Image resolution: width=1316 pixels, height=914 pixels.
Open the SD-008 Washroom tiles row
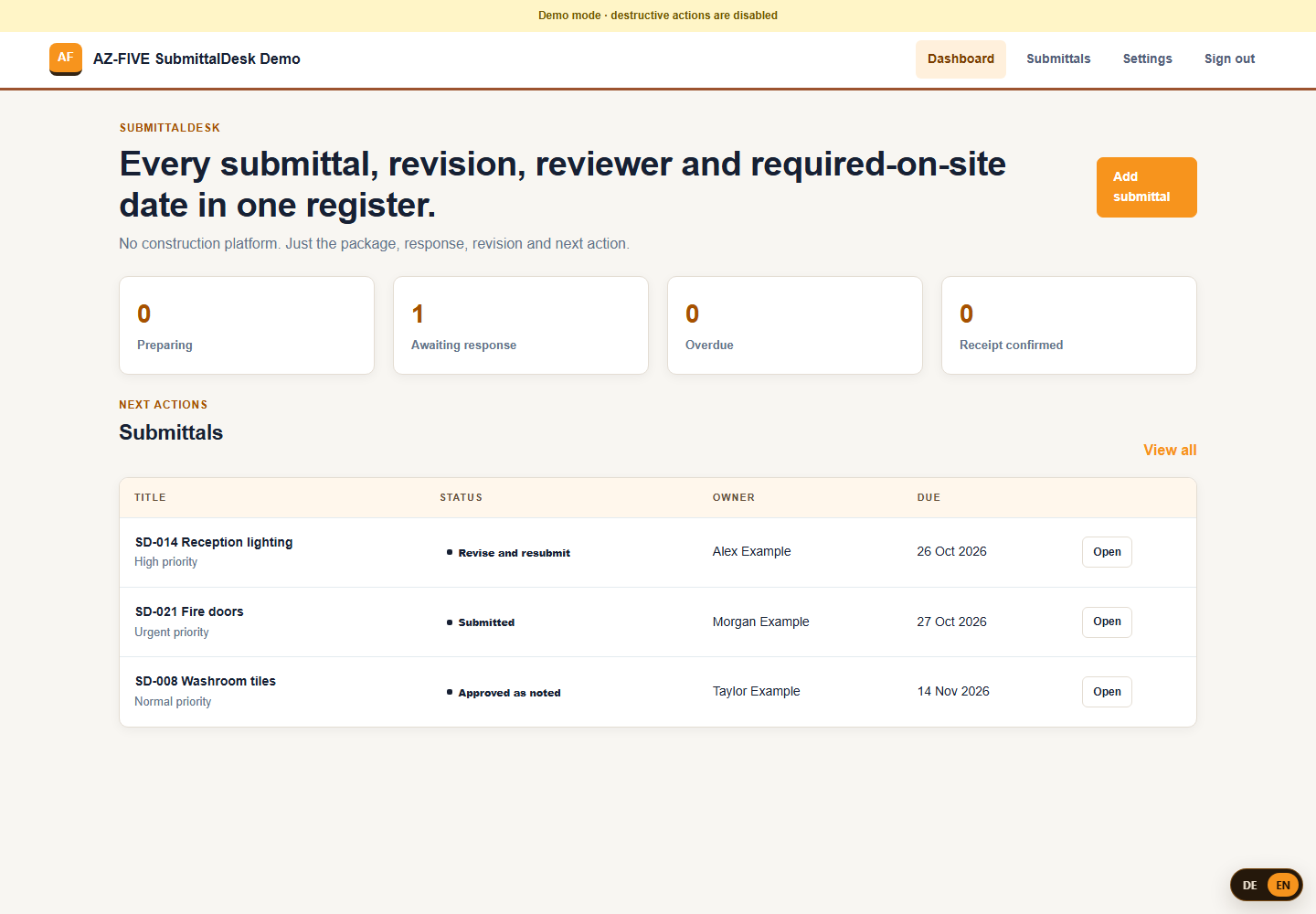pos(1107,692)
